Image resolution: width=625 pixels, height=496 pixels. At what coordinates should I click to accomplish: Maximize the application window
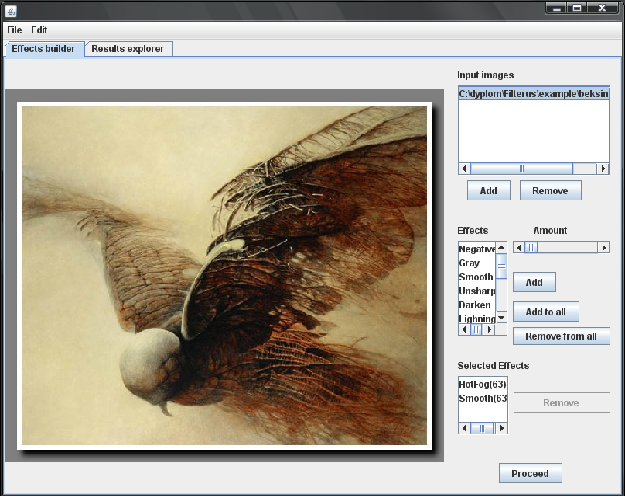tap(577, 8)
